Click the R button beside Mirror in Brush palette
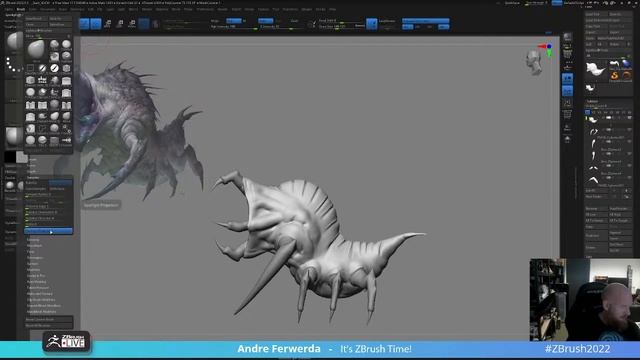Image resolution: width=640 pixels, height=360 pixels. 69,36
